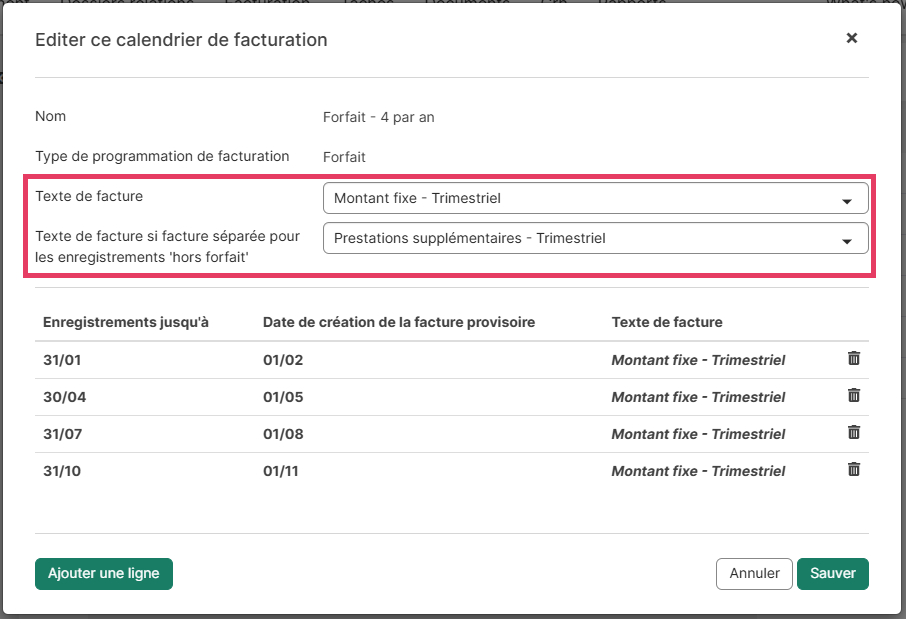Click the 01/08 invoice creation date
Screen dimensions: 906x619
(x=283, y=434)
